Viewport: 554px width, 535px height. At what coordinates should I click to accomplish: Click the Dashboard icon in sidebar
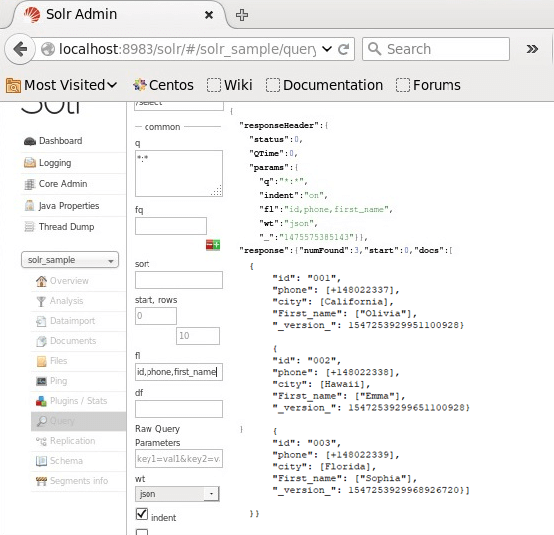30,141
